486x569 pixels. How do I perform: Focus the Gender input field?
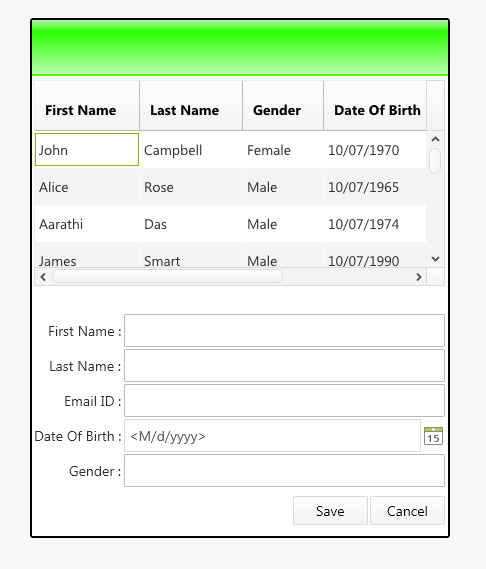(x=285, y=471)
